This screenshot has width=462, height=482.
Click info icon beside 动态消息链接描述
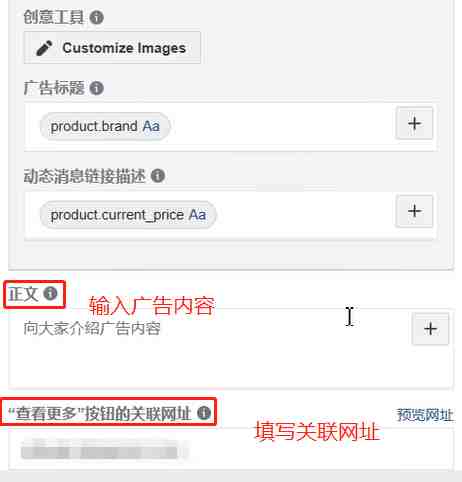[158, 176]
